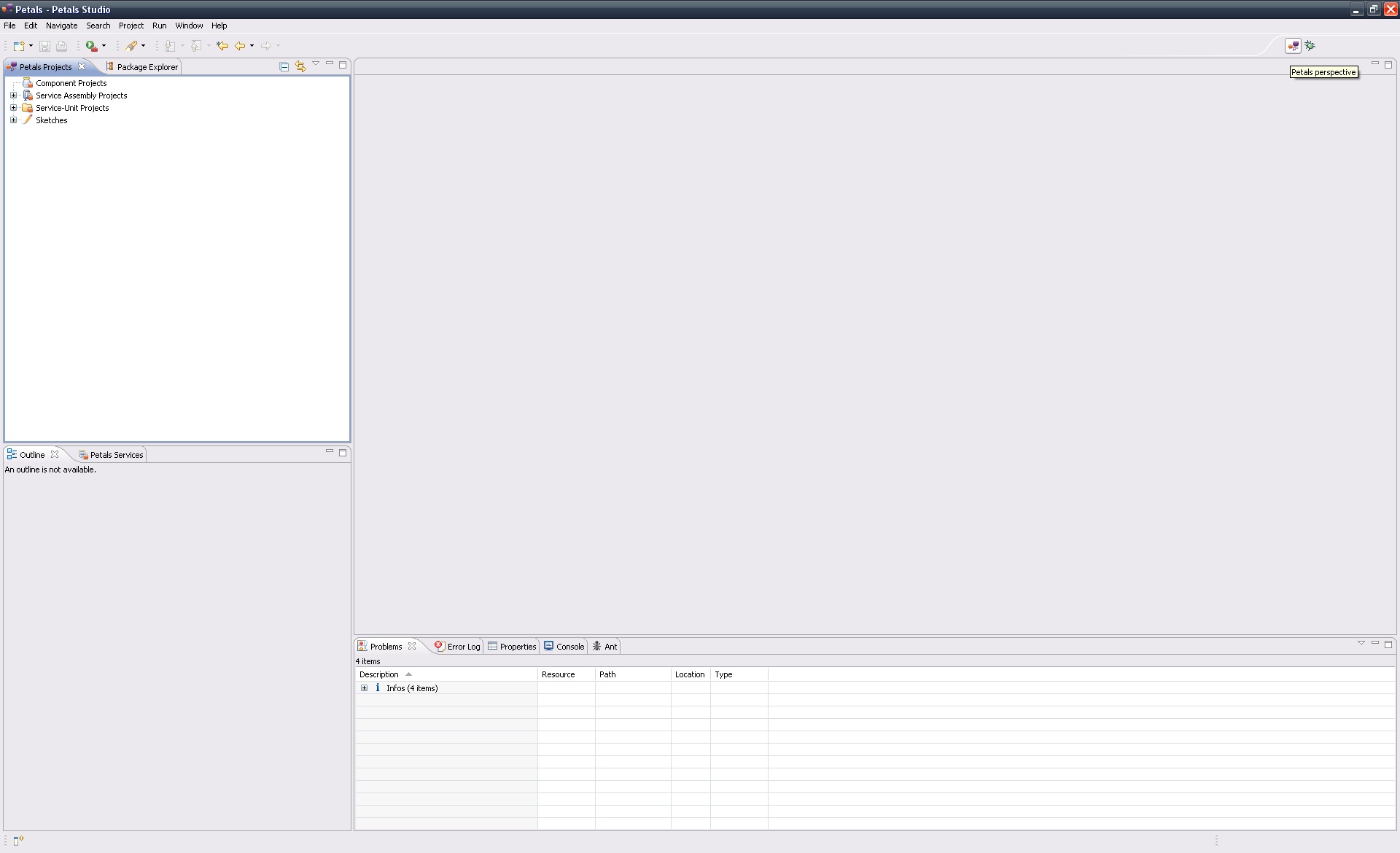
Task: Click the Back navigation arrow icon
Action: point(239,46)
